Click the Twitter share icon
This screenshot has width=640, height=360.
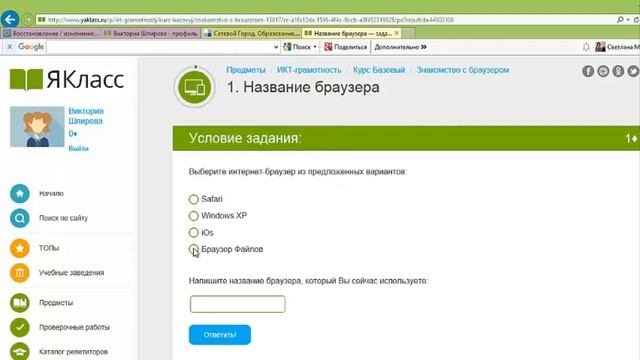click(x=633, y=71)
